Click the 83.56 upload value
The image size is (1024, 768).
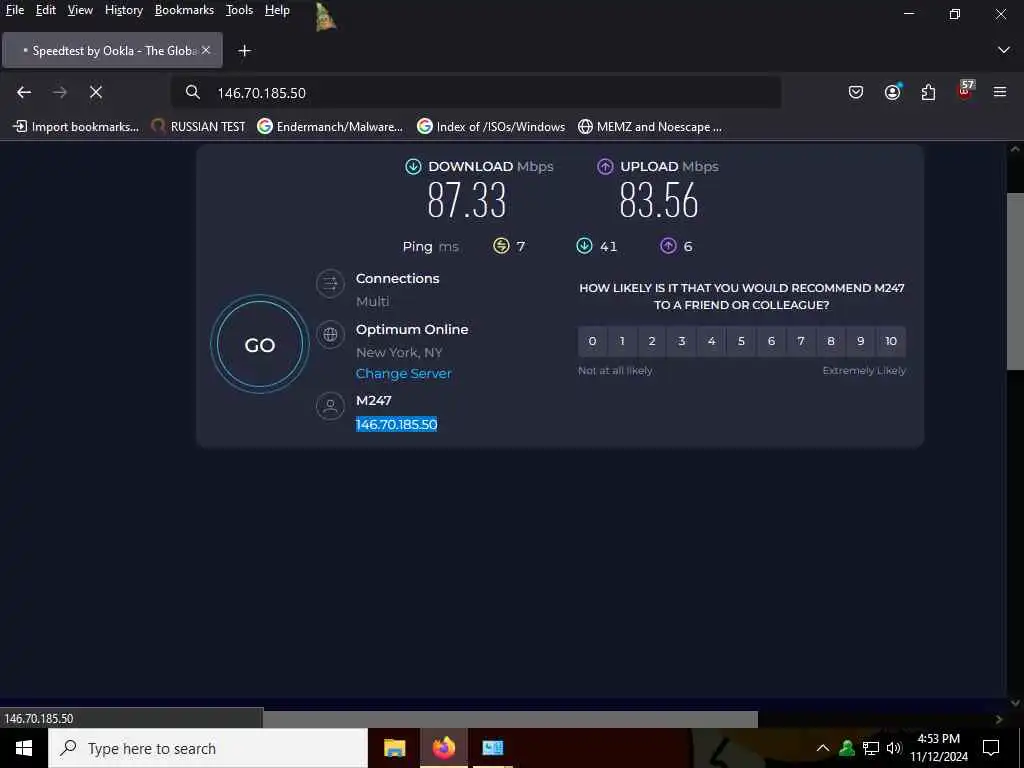[659, 200]
